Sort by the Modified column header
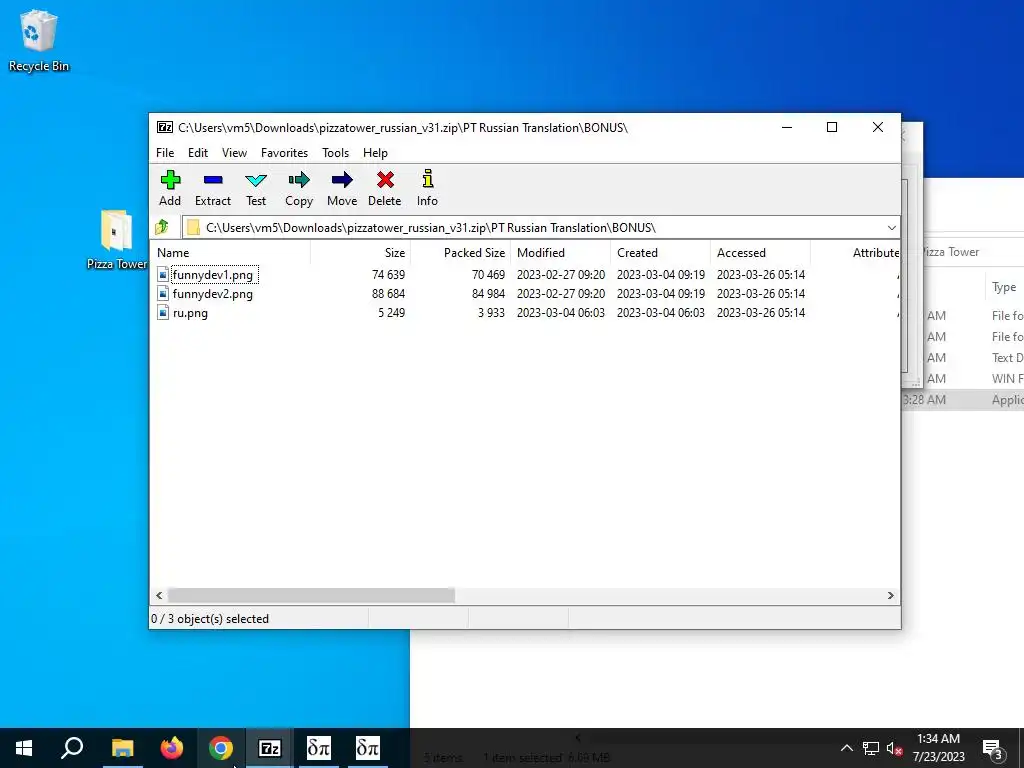 pyautogui.click(x=560, y=253)
